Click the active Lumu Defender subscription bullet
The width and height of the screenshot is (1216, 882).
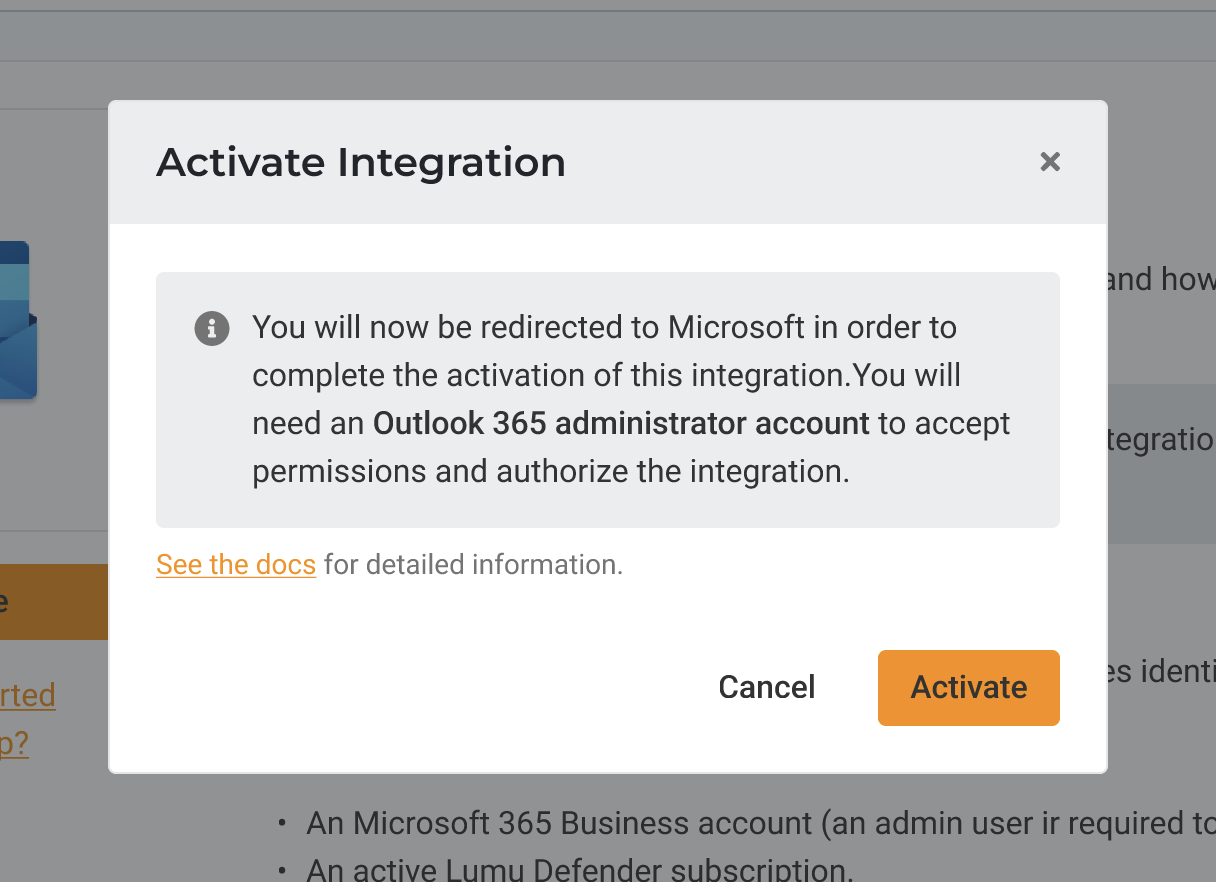coord(580,868)
